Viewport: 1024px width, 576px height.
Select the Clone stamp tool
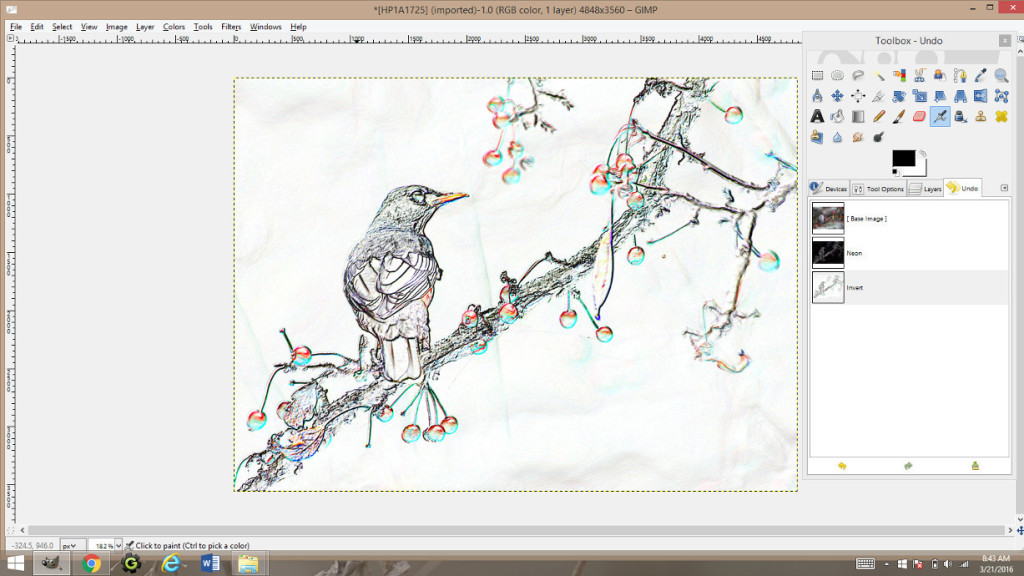(980, 116)
